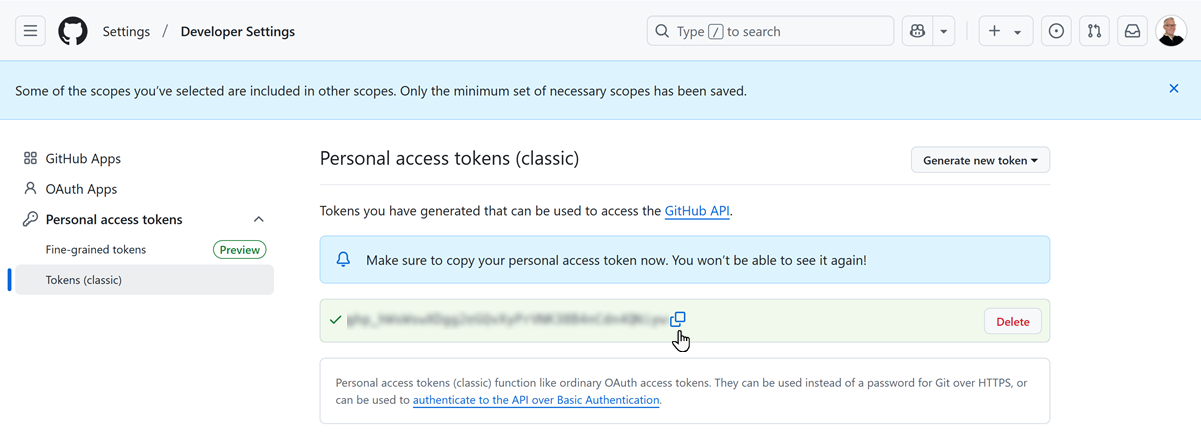The height and width of the screenshot is (443, 1201).
Task: Dismiss the scopes notice banner
Action: [1174, 89]
